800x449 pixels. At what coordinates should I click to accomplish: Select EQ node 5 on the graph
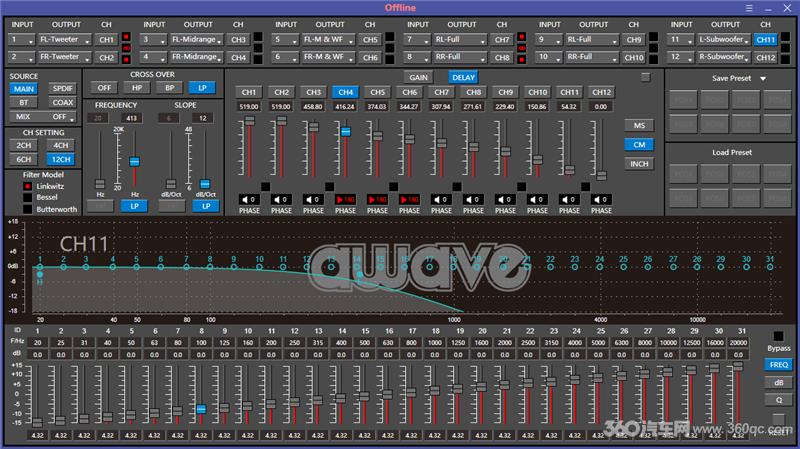coord(136,267)
